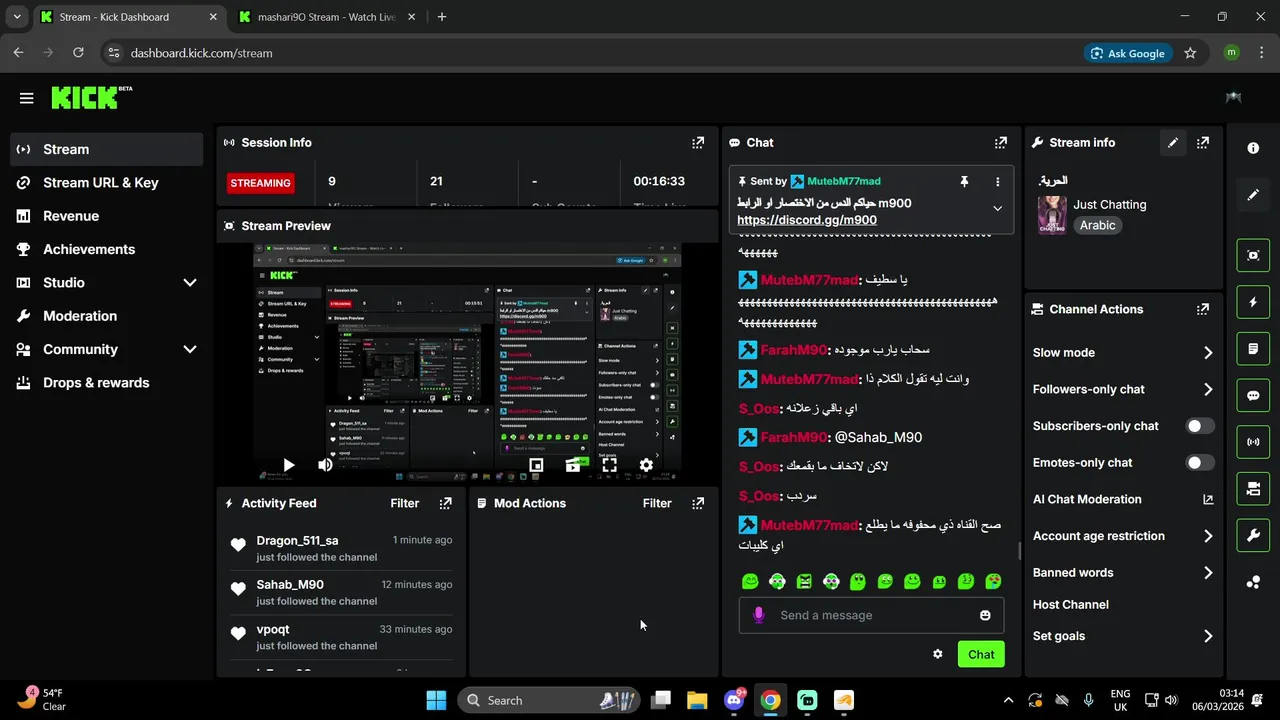Pop out the Mod Actions panel

click(x=698, y=503)
